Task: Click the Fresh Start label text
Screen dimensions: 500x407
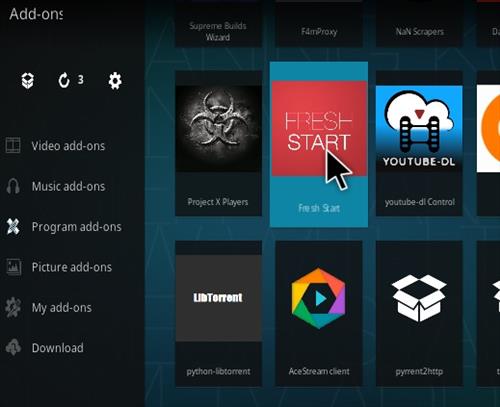Action: coord(319,208)
